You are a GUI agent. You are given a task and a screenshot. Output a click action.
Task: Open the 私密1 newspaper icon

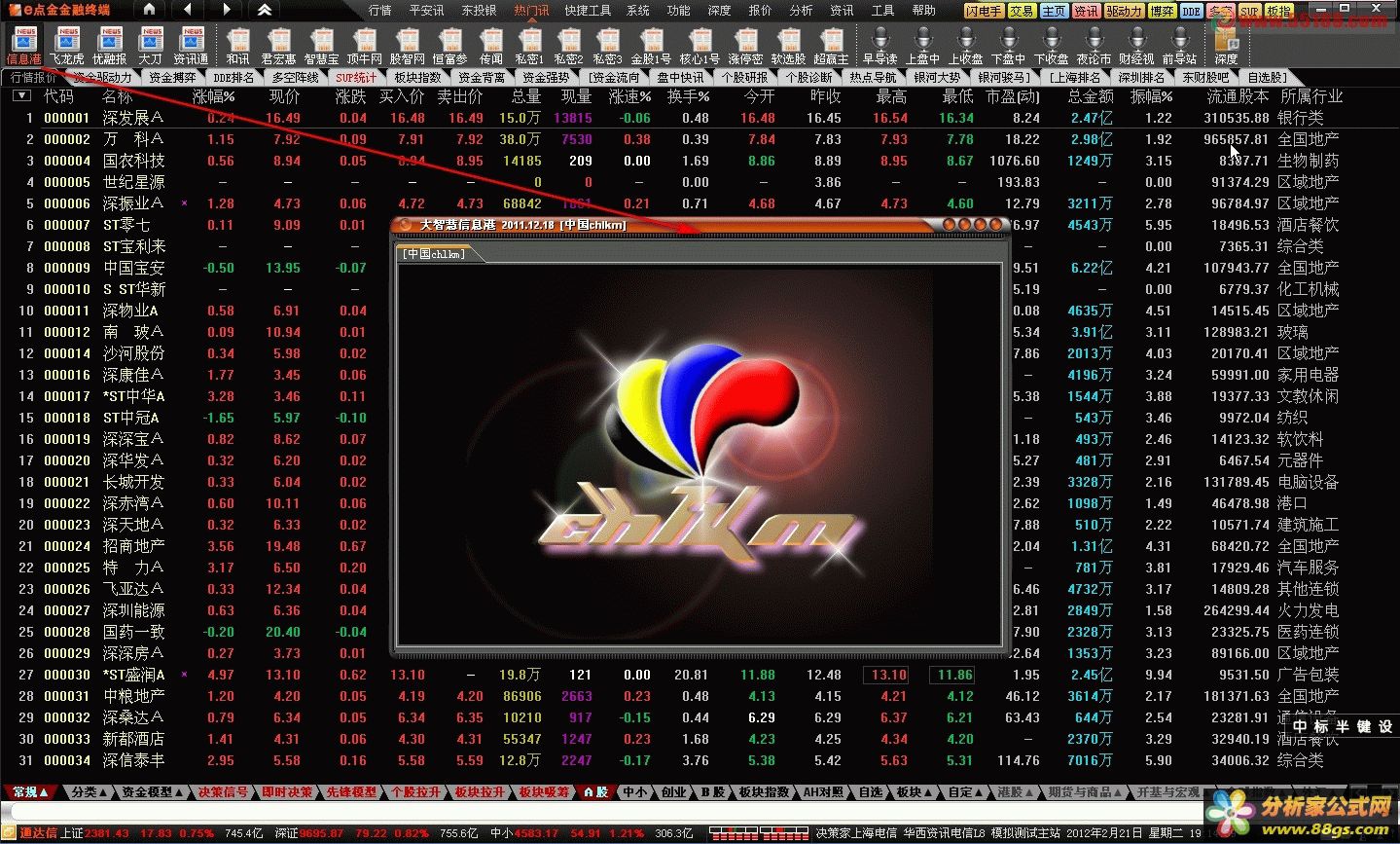530,45
